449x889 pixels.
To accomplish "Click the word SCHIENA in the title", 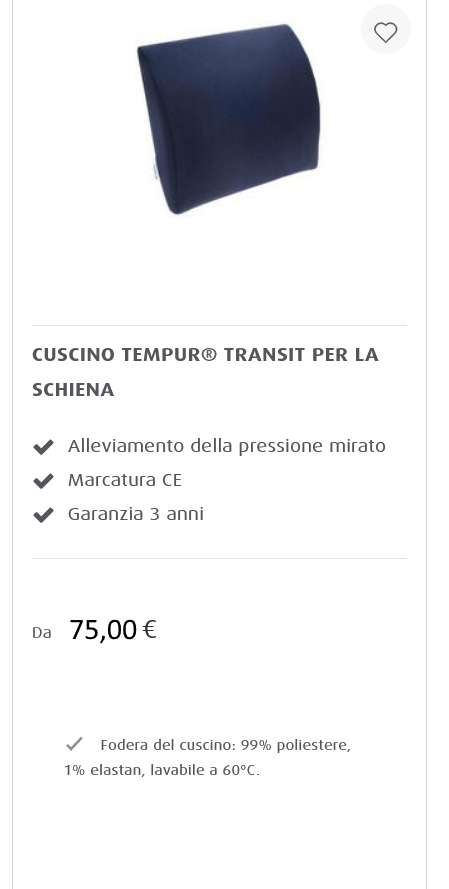I will pyautogui.click(x=73, y=390).
